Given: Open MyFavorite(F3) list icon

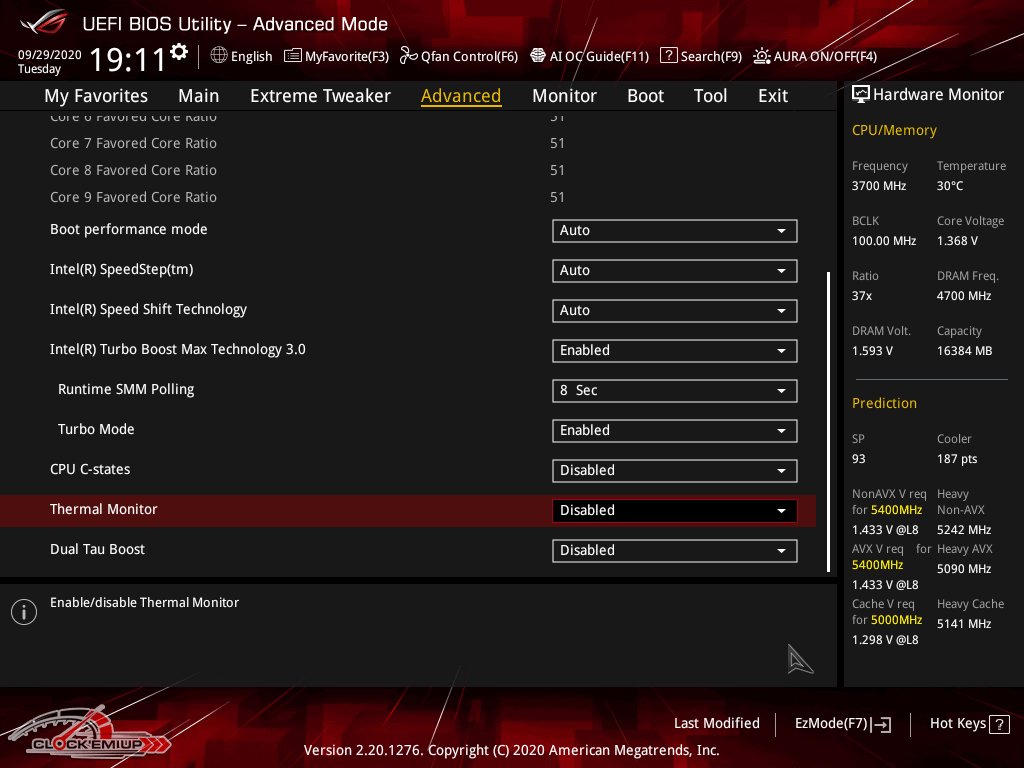Looking at the screenshot, I should click(293, 56).
